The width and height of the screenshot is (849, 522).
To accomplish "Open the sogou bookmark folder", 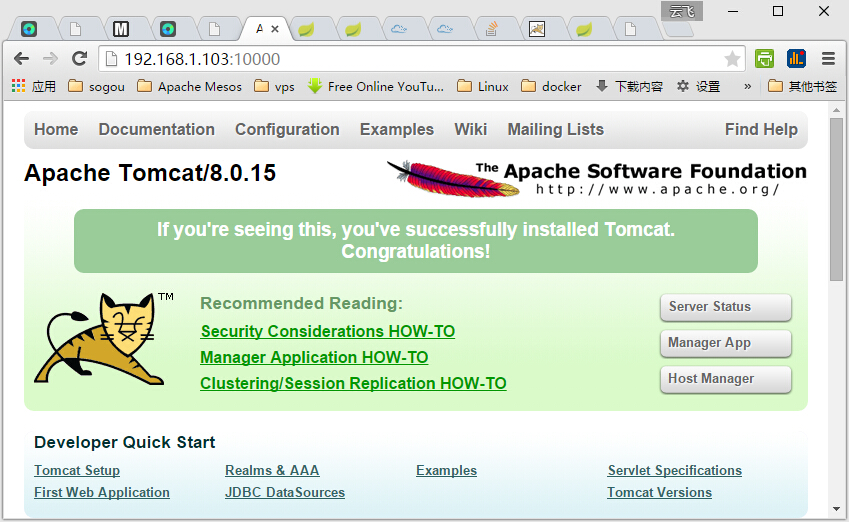I will [x=96, y=86].
